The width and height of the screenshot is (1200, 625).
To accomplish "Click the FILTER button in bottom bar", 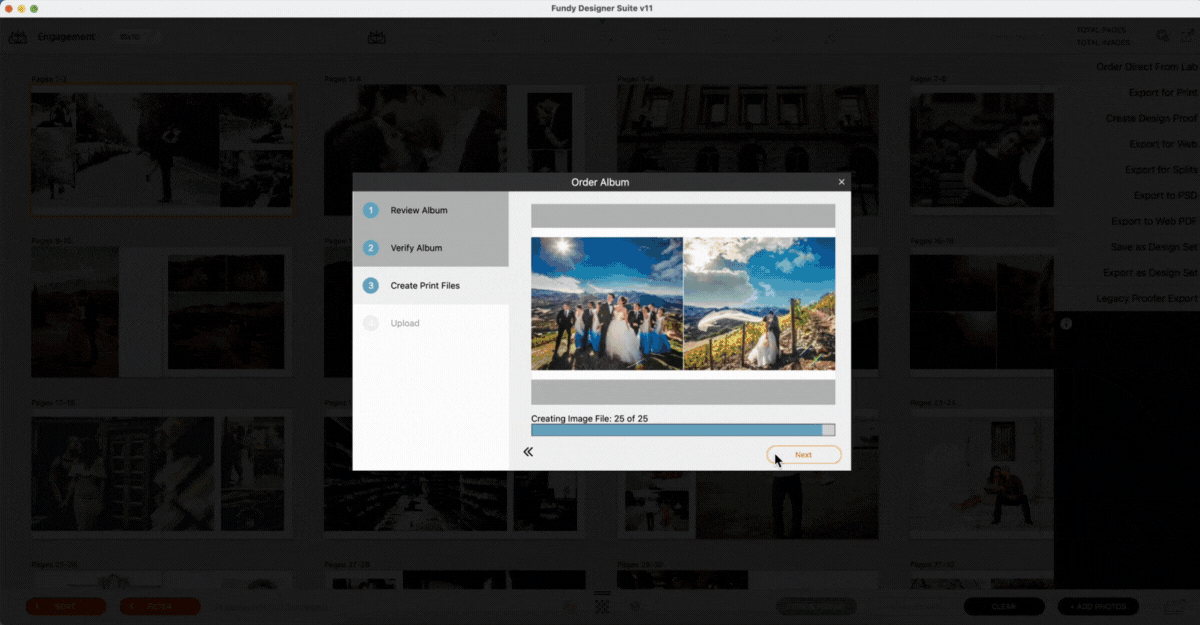I will 160,607.
